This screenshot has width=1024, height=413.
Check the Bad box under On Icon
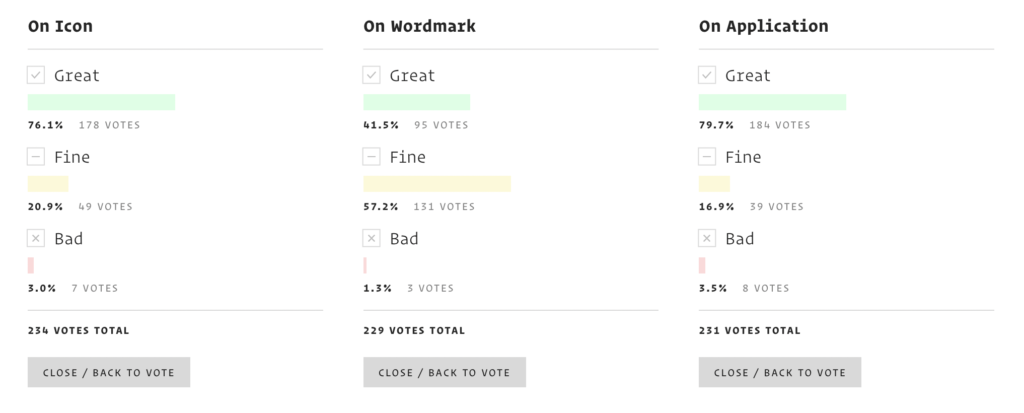[x=36, y=239]
